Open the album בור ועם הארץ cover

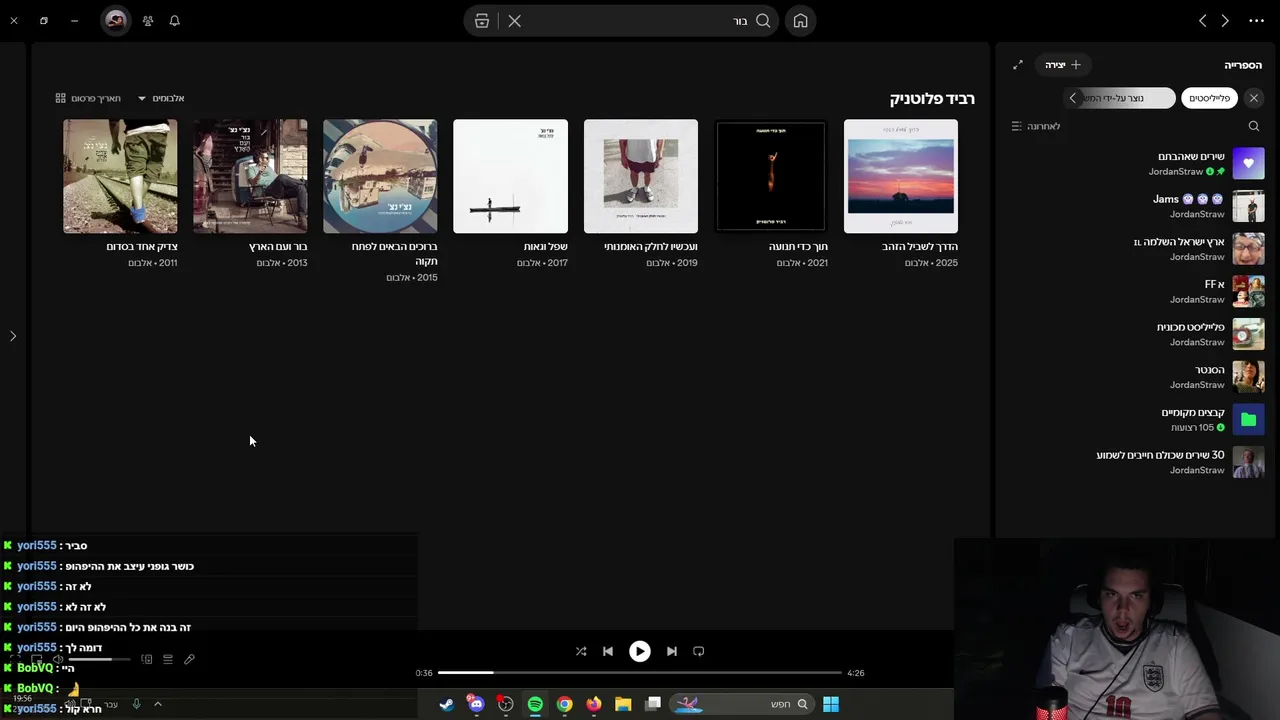[250, 176]
